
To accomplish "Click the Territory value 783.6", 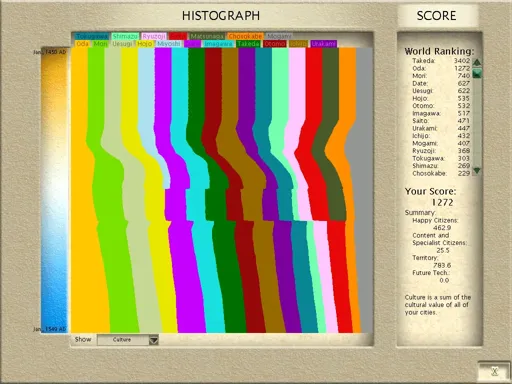I will click(x=442, y=265).
